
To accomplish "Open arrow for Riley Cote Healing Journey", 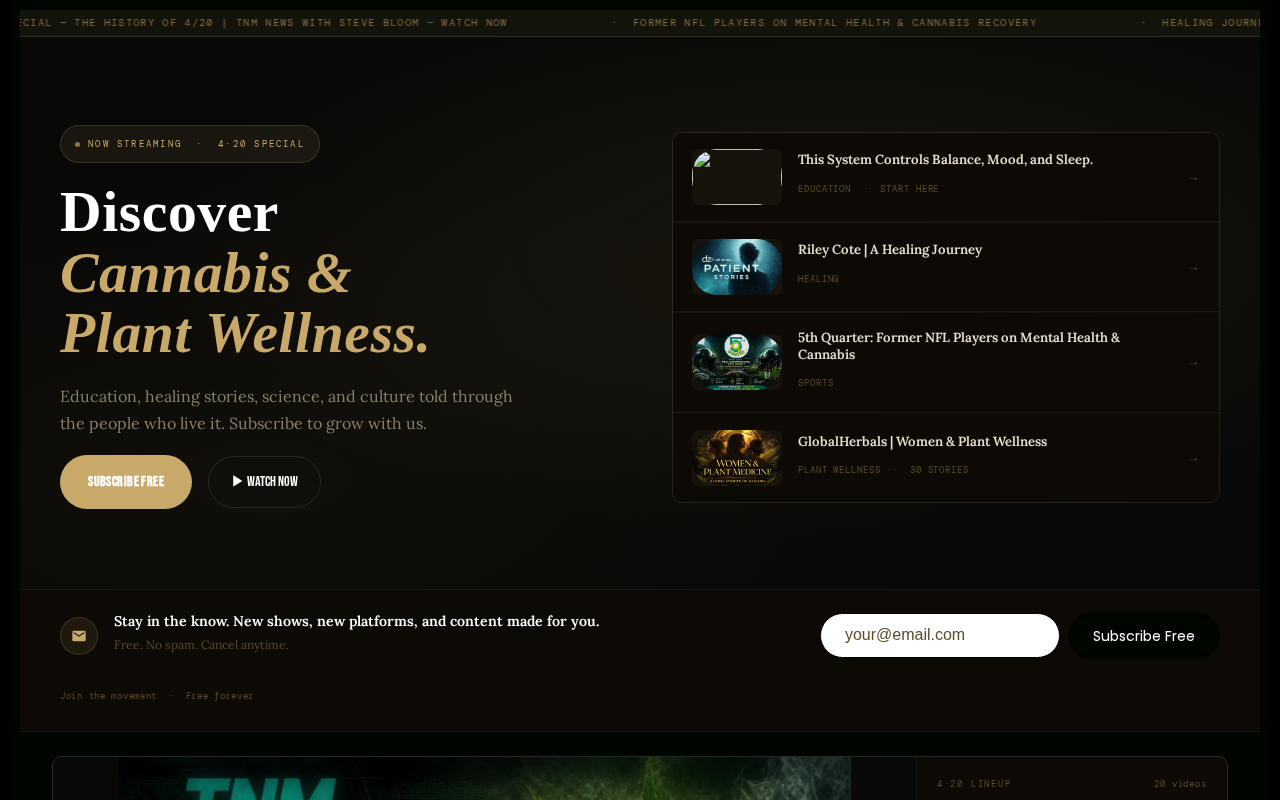I will point(1193,268).
